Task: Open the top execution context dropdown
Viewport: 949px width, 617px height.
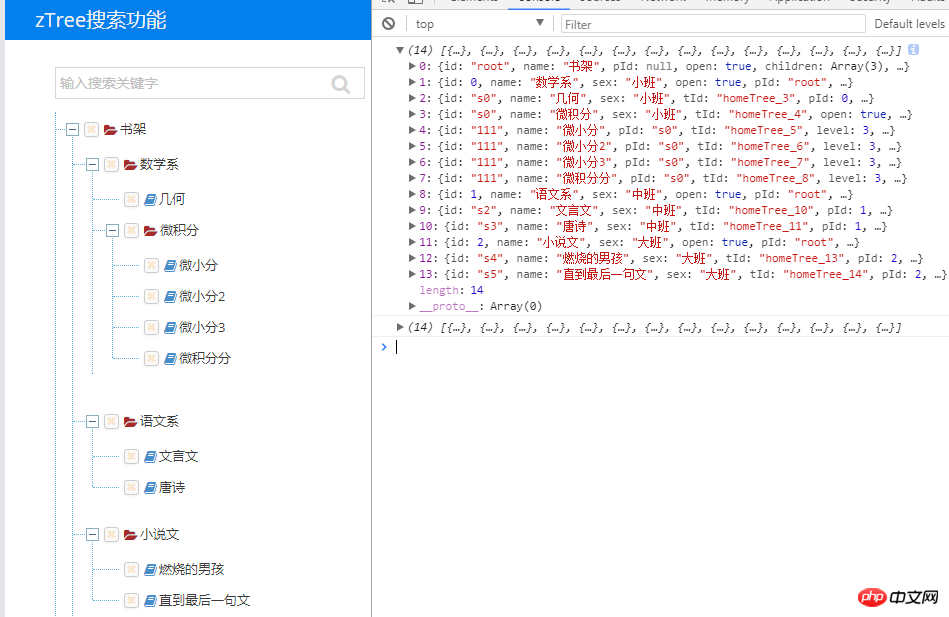Action: click(479, 24)
